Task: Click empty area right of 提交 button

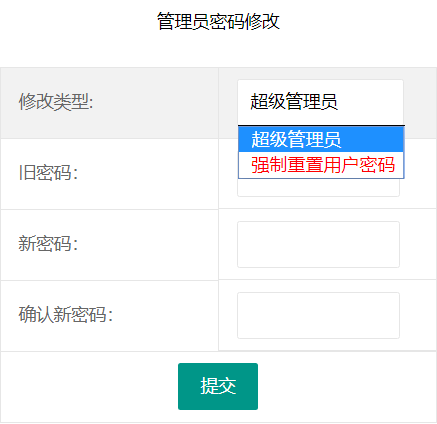Action: click(x=347, y=387)
